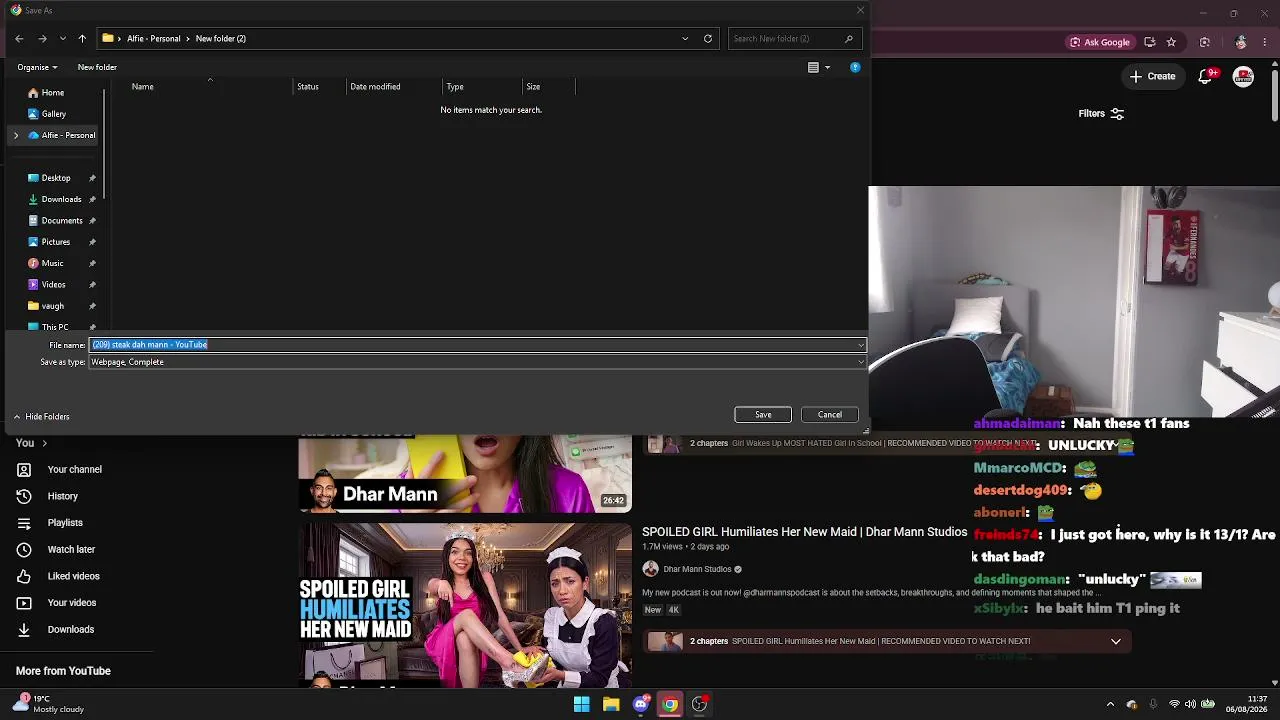
Task: Unpin Desktop using its pin icon
Action: 92,178
